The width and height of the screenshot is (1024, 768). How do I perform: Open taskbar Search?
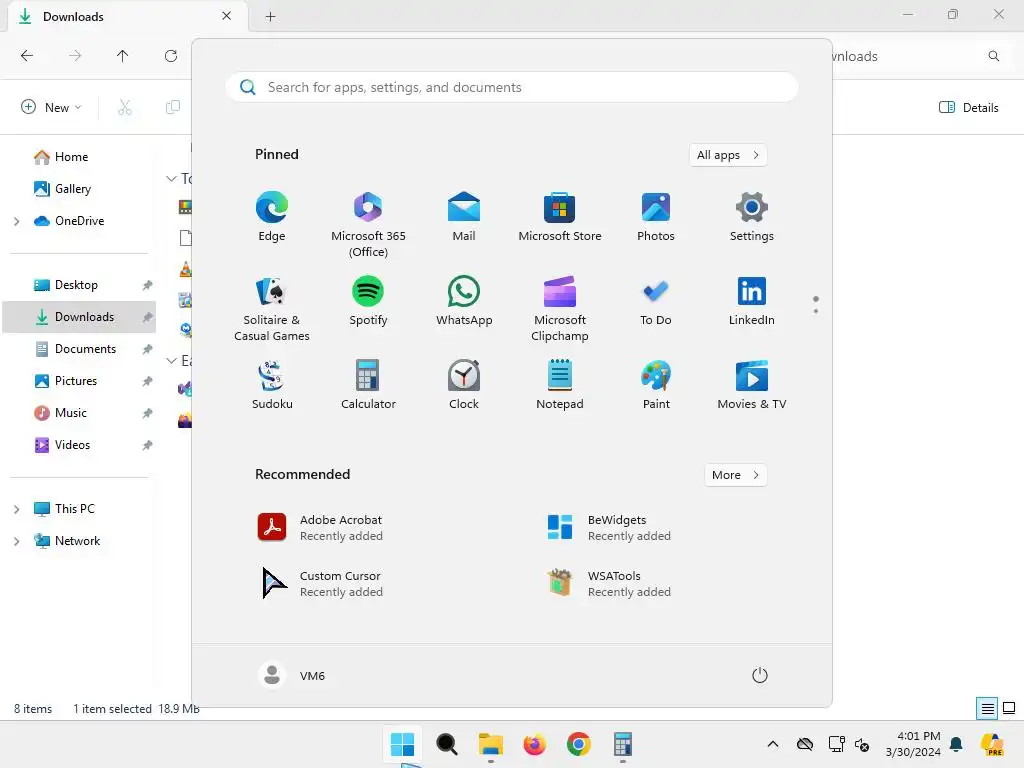(447, 743)
